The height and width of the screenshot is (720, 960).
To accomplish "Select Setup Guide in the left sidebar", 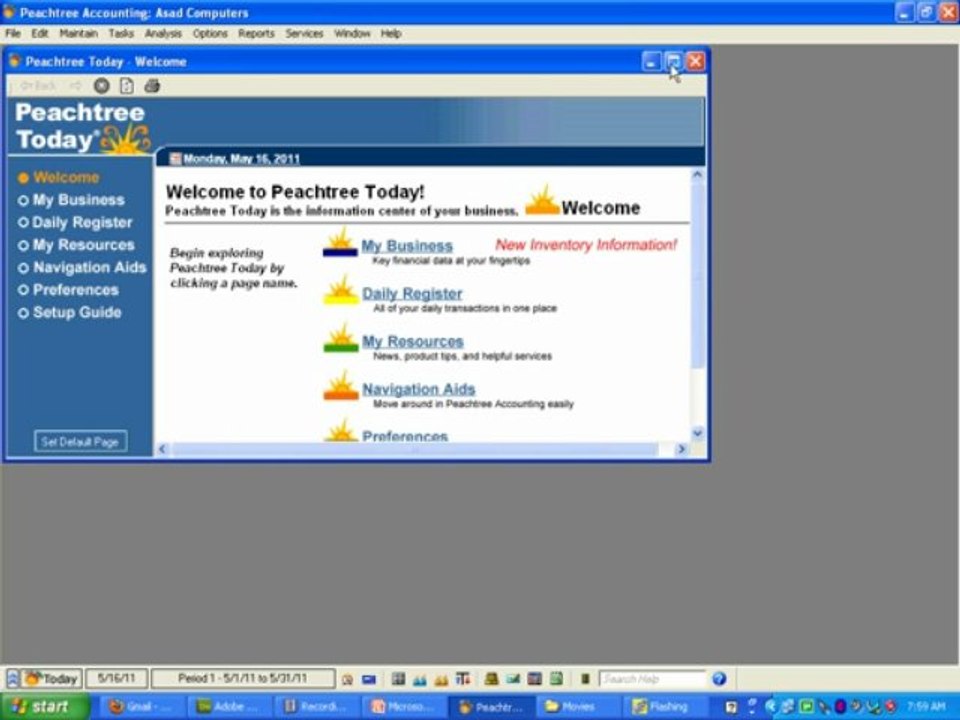I will (69, 313).
